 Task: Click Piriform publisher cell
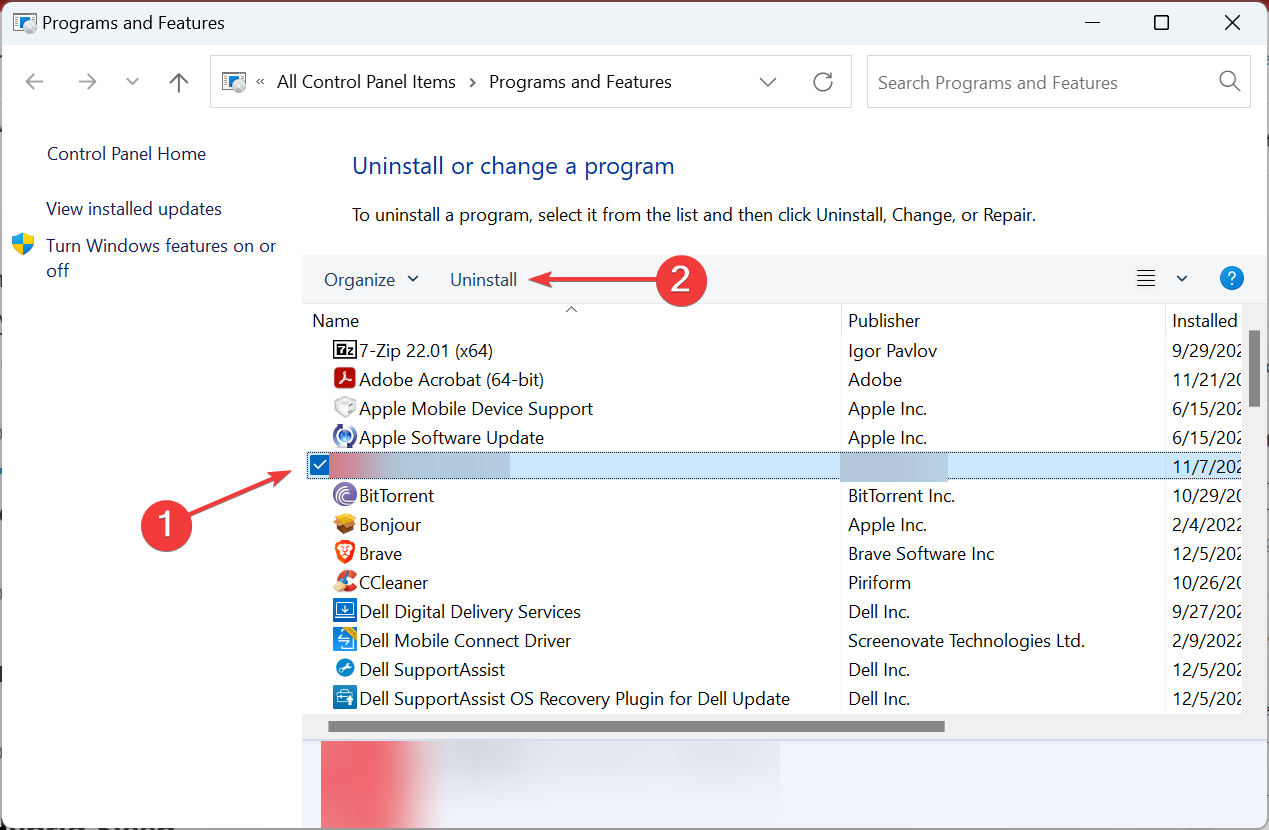pyautogui.click(x=879, y=582)
